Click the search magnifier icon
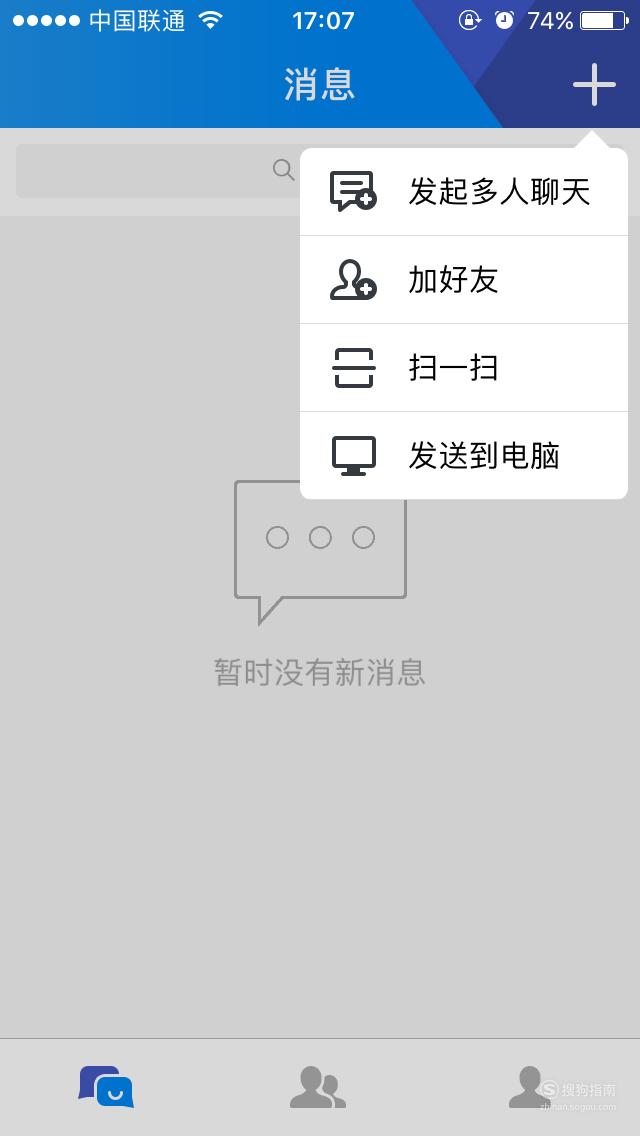Viewport: 640px width, 1136px height. pos(283,170)
